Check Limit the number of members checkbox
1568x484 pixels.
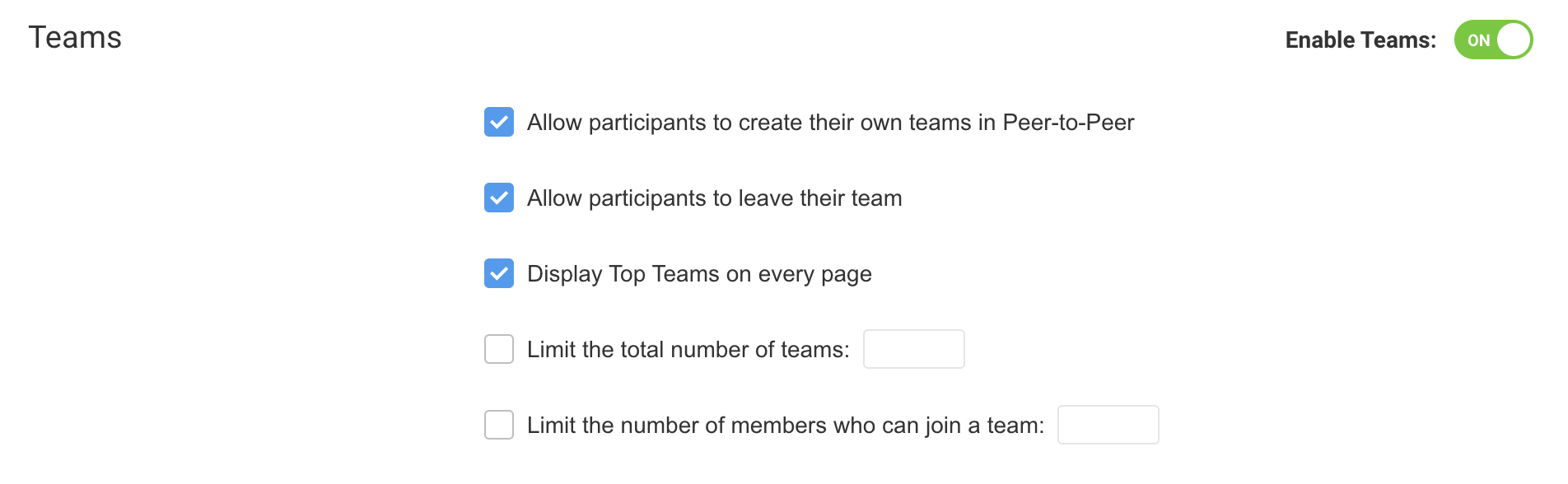499,425
